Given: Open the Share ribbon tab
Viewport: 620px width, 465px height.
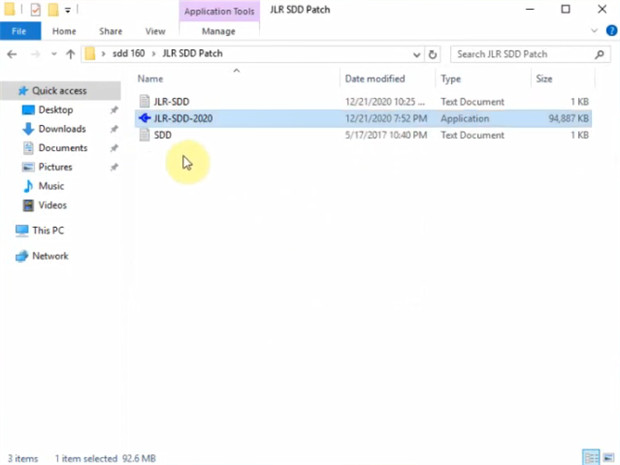Looking at the screenshot, I should (111, 31).
